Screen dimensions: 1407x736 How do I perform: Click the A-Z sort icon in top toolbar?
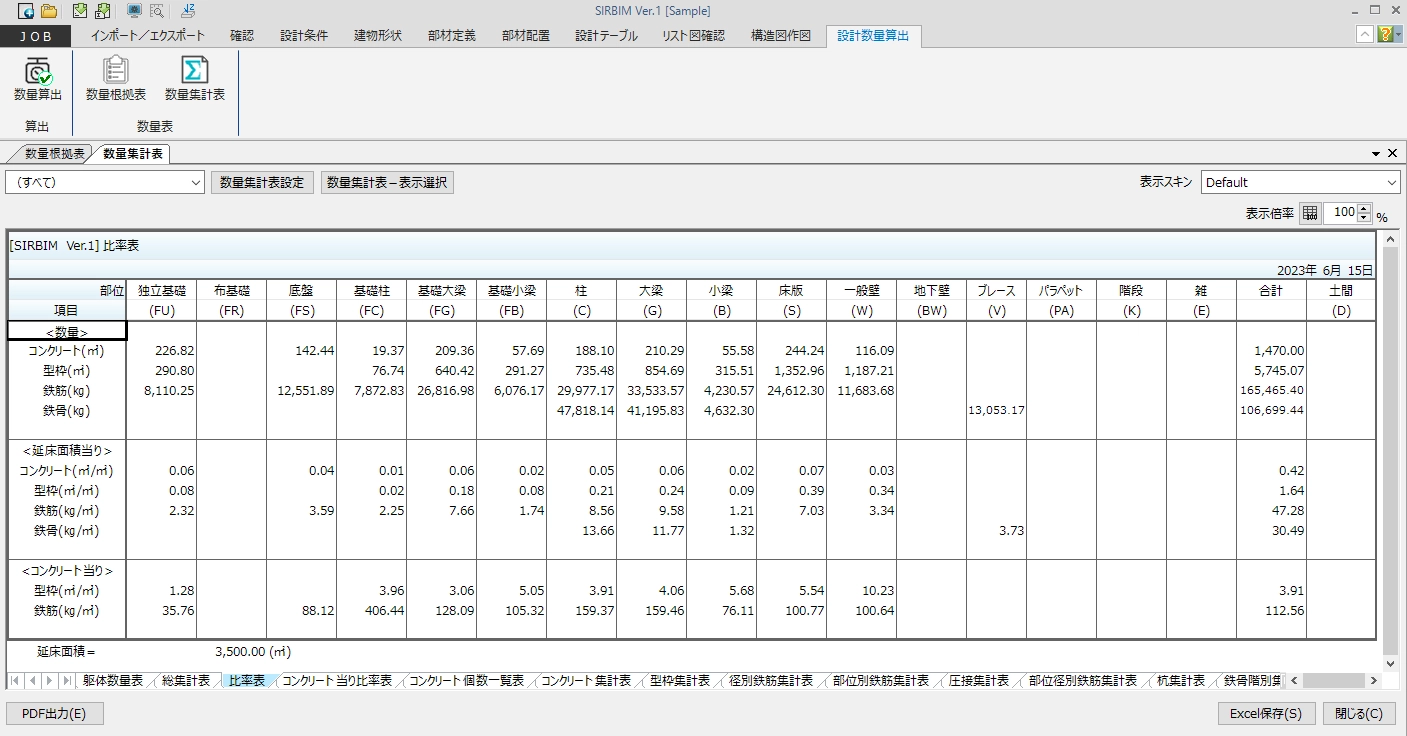188,11
